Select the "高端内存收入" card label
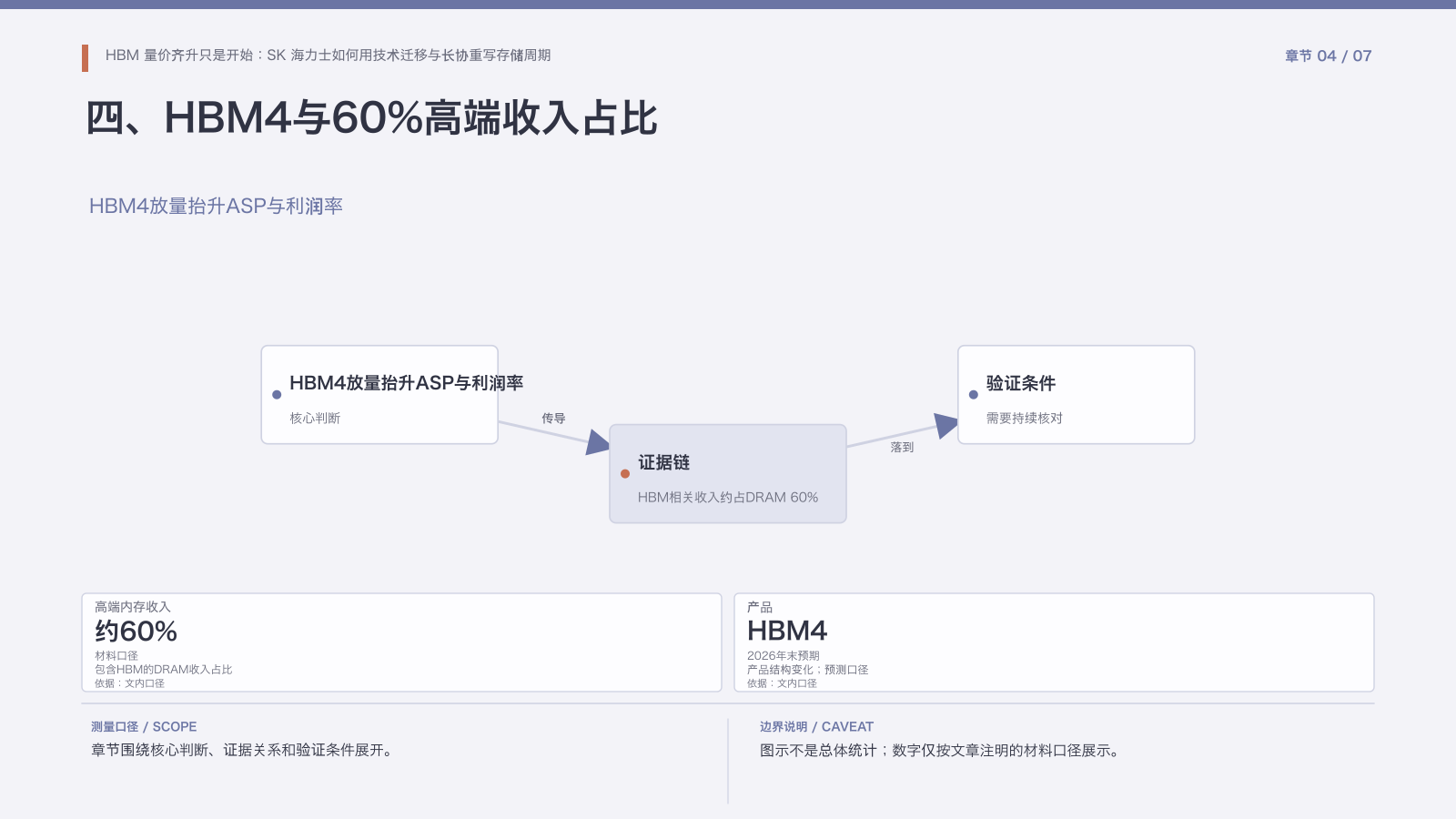This screenshot has height=819, width=1456. pos(133,607)
